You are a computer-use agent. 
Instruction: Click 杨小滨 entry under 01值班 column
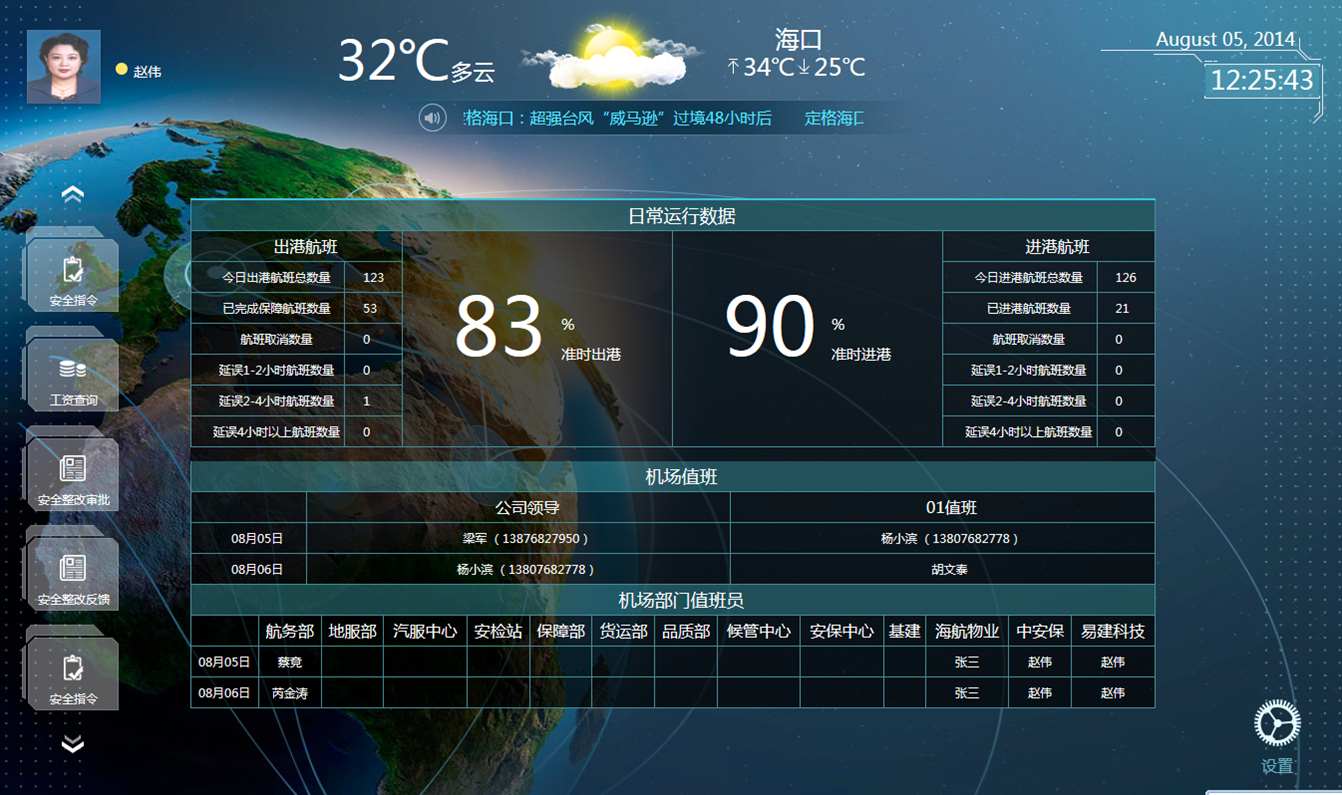[x=949, y=539]
